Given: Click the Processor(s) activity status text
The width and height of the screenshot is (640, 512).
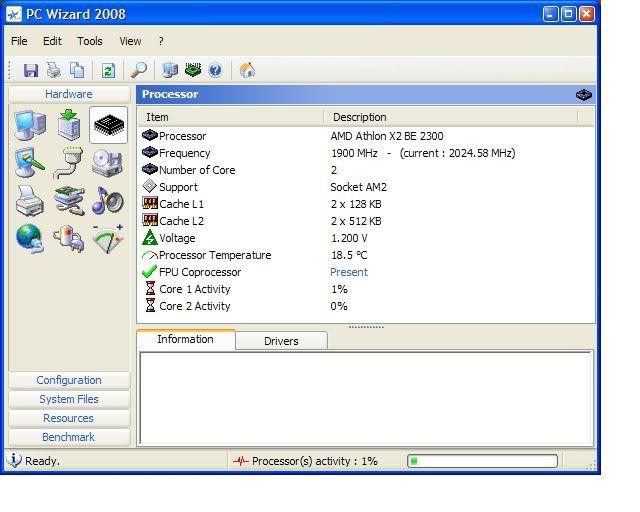Looking at the screenshot, I should point(315,461).
